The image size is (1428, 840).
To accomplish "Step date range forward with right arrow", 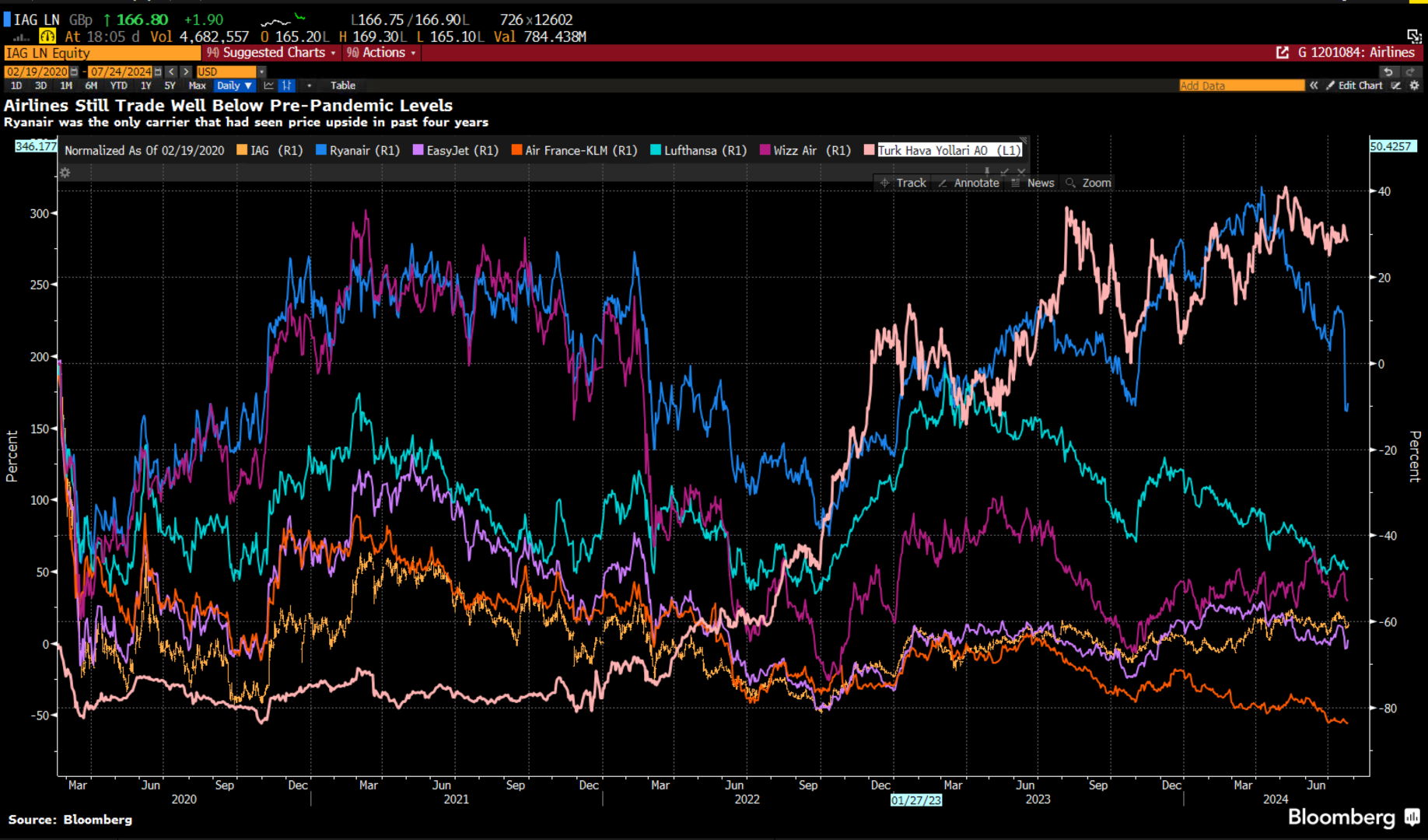I will [186, 72].
